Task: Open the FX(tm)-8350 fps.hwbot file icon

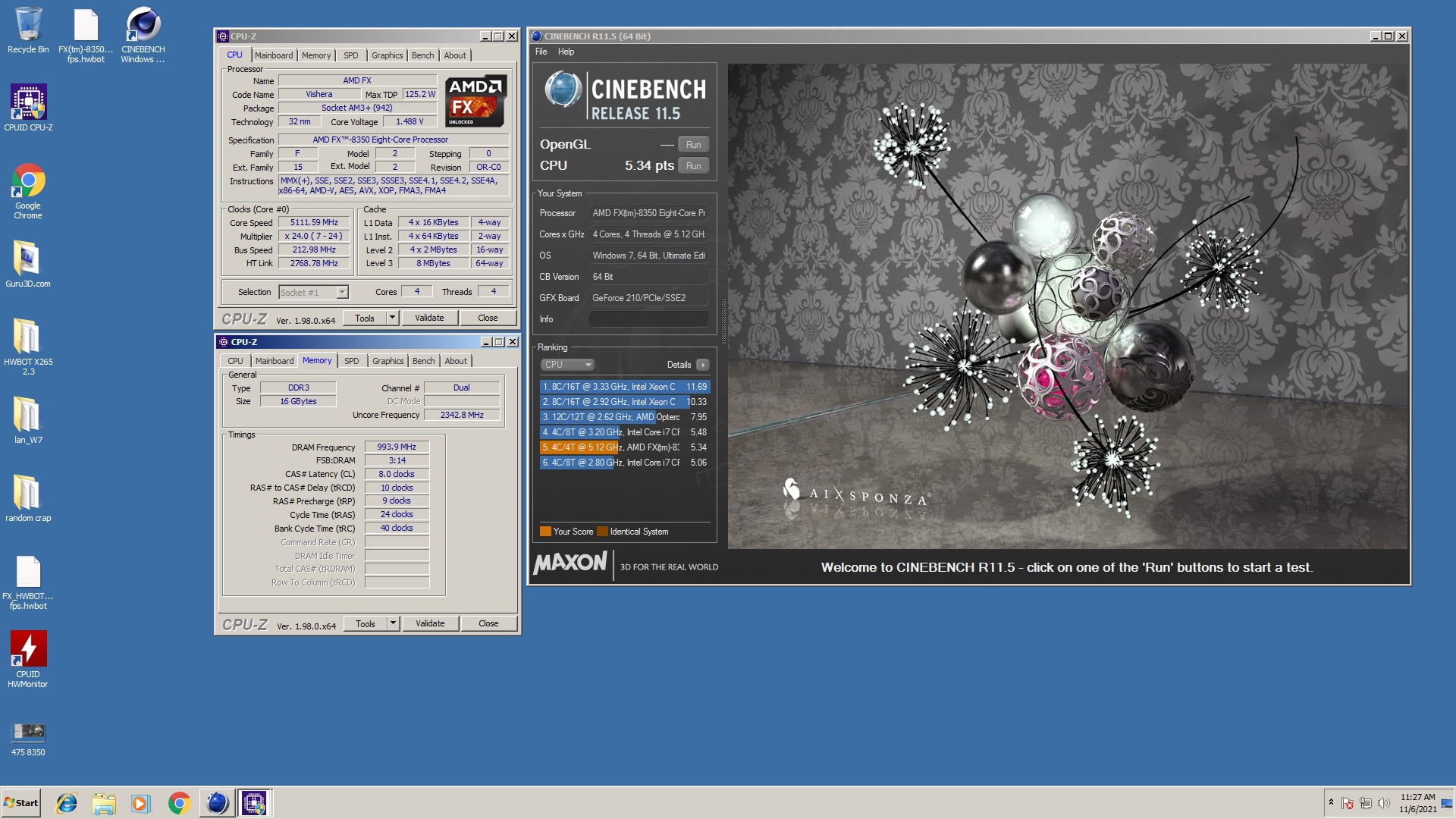Action: [86, 34]
